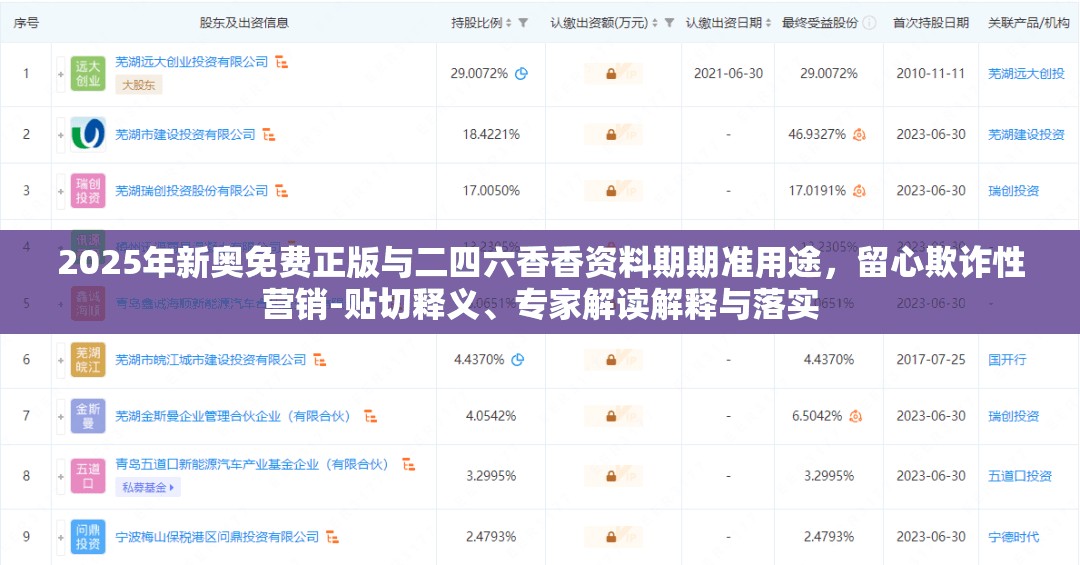
Task: Click the 芜湖市建设投资 round logo
Action: coord(88,134)
